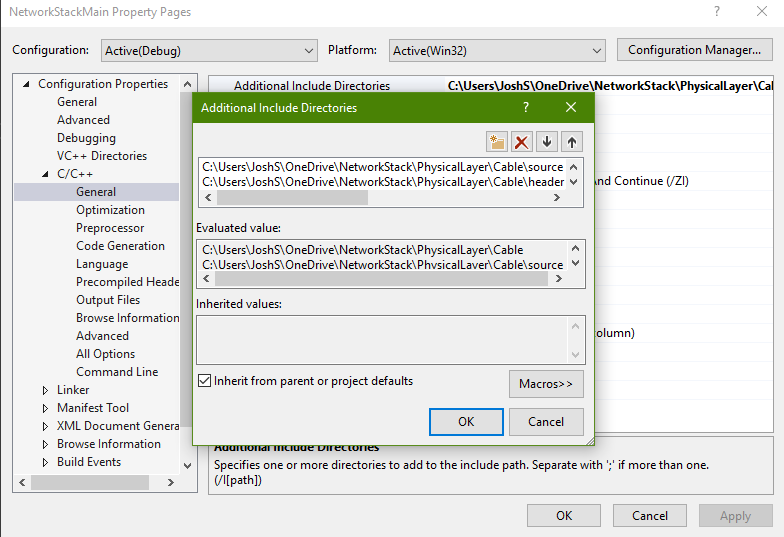The image size is (784, 537).
Task: Collapse the Configuration Properties tree node
Action: (26, 84)
